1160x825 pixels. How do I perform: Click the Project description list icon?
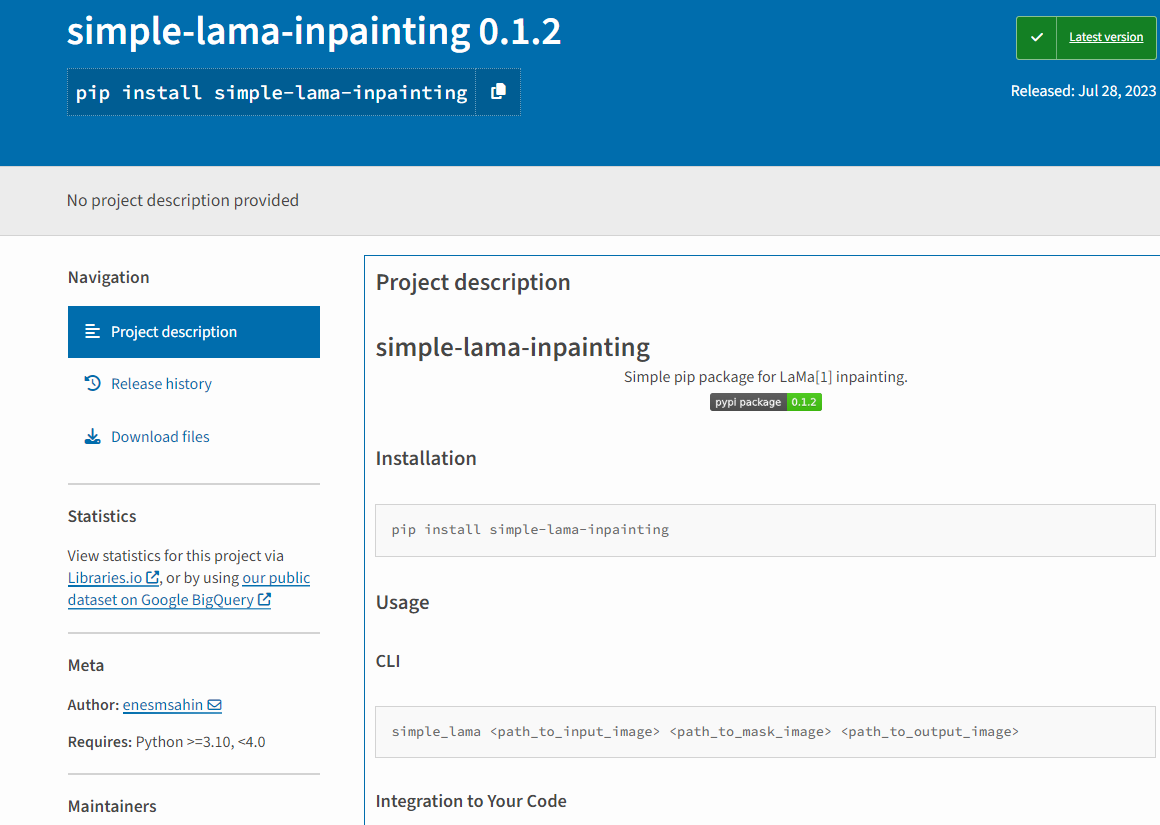click(x=93, y=331)
